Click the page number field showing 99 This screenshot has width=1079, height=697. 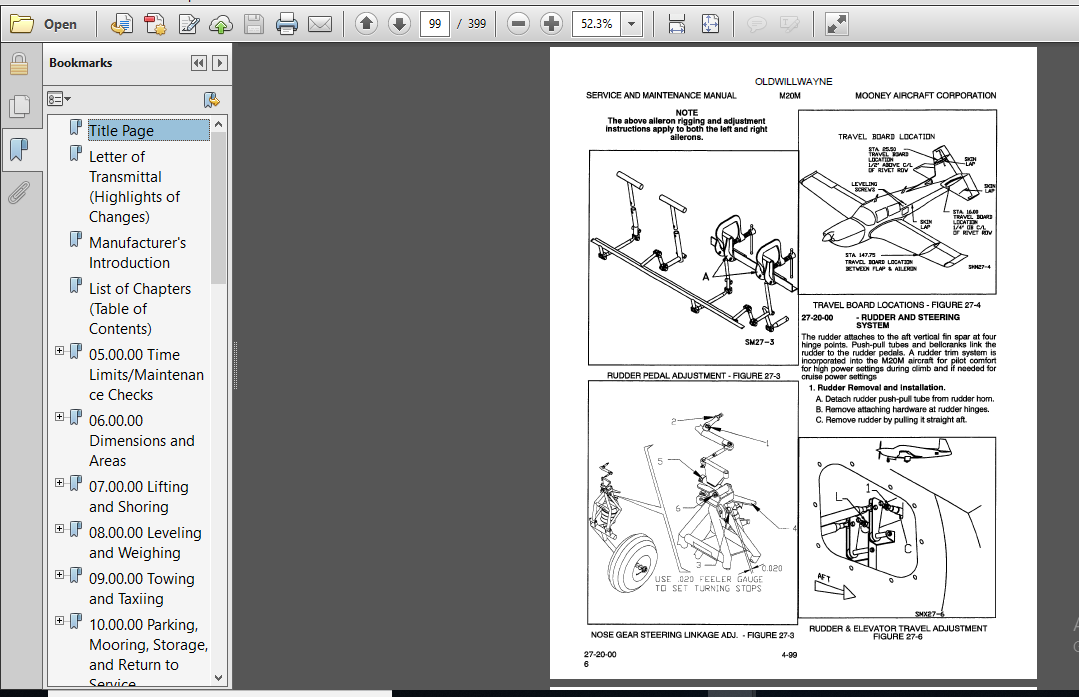pos(435,24)
